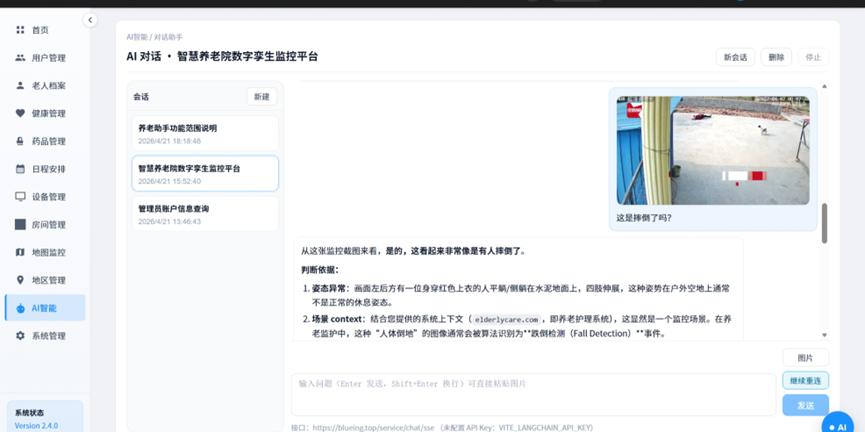
Task: Click the 判断依据 heading in reply
Action: (x=319, y=270)
